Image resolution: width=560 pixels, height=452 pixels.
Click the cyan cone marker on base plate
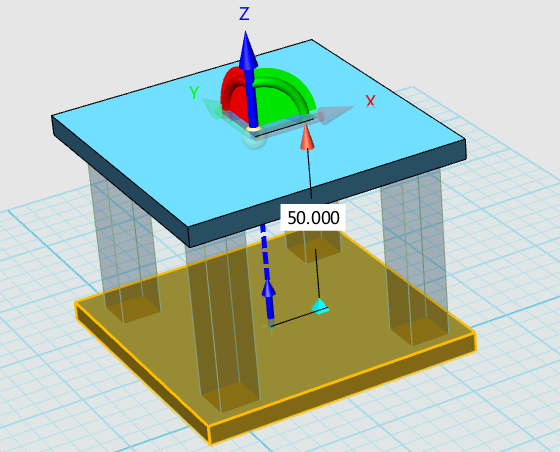pos(320,306)
